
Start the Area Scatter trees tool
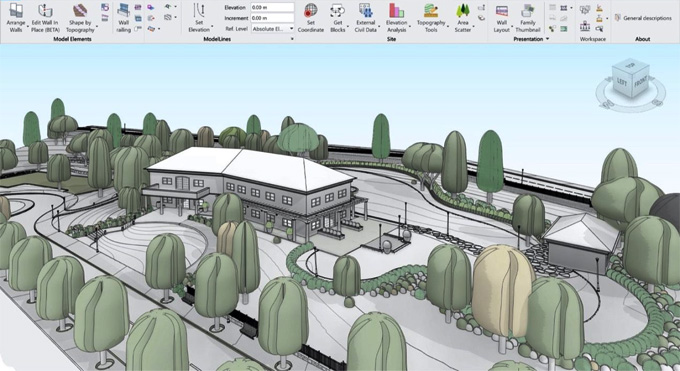click(x=463, y=17)
